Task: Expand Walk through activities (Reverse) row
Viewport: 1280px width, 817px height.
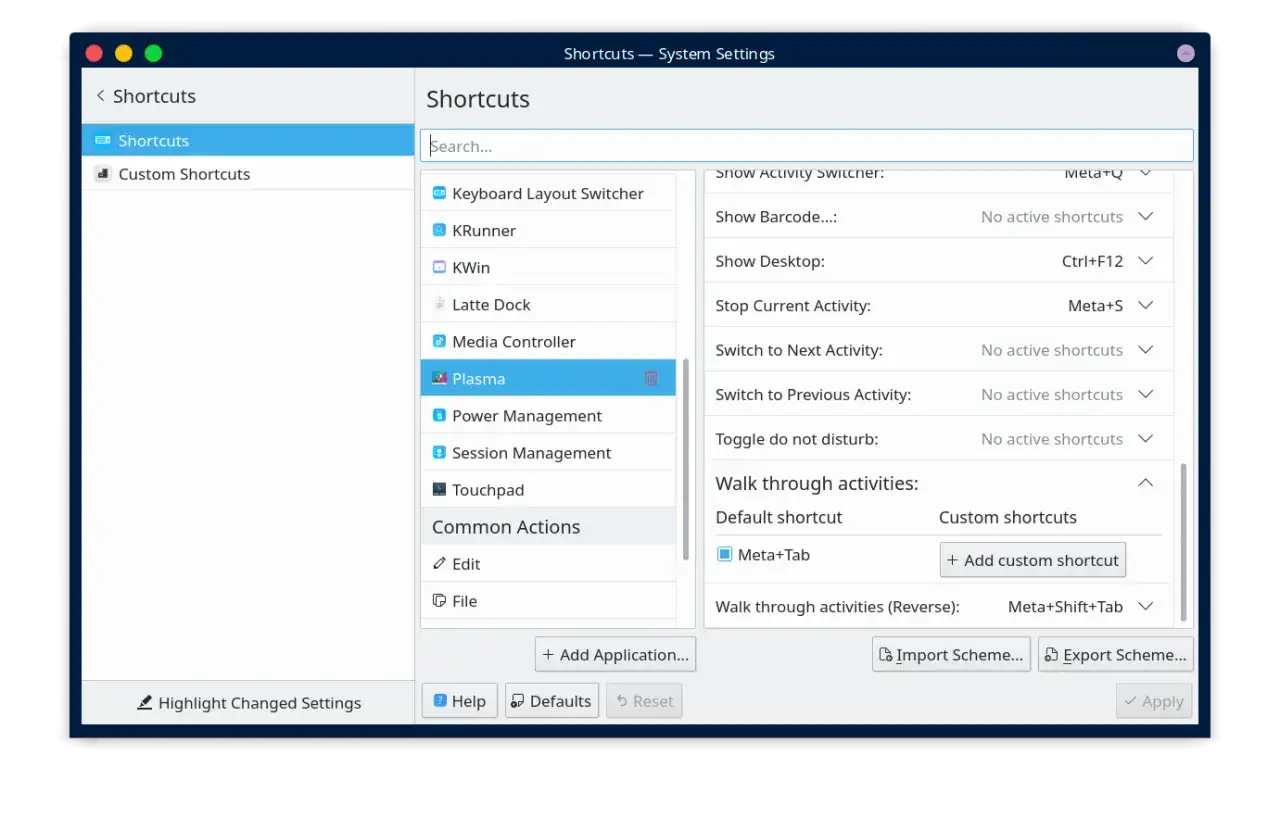Action: (x=1146, y=606)
